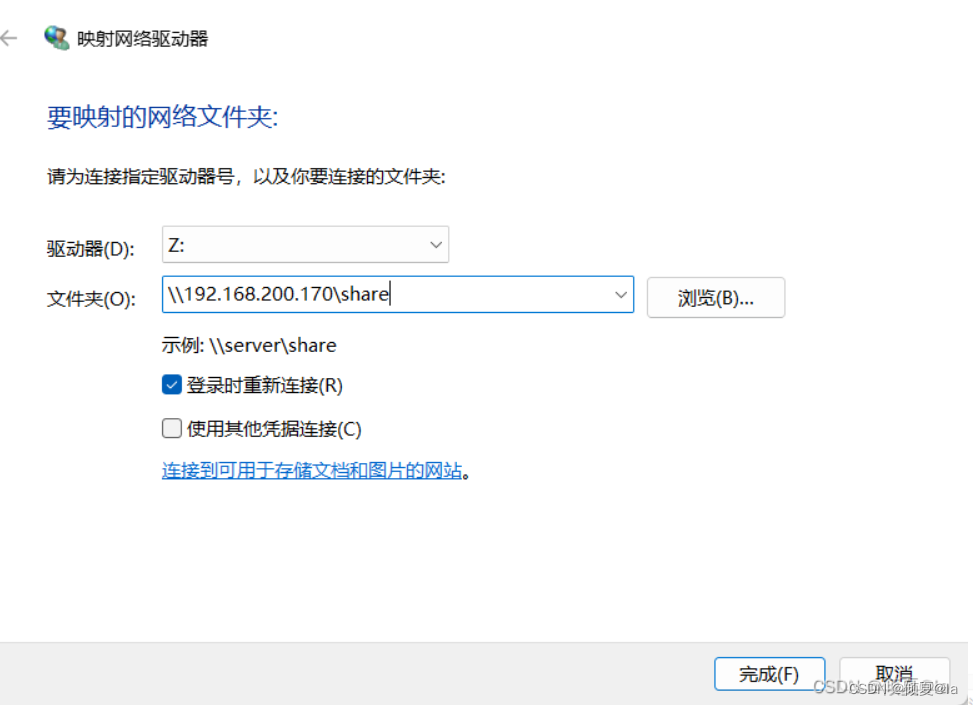Click the 完成(F) finish button
Screen dimensions: 973x705
click(x=769, y=674)
